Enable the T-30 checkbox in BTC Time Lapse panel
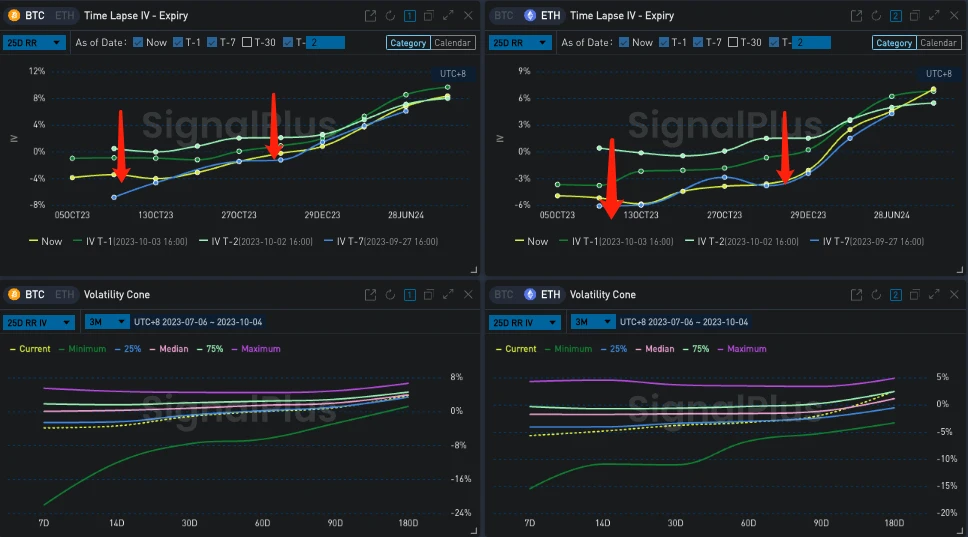 pos(246,42)
